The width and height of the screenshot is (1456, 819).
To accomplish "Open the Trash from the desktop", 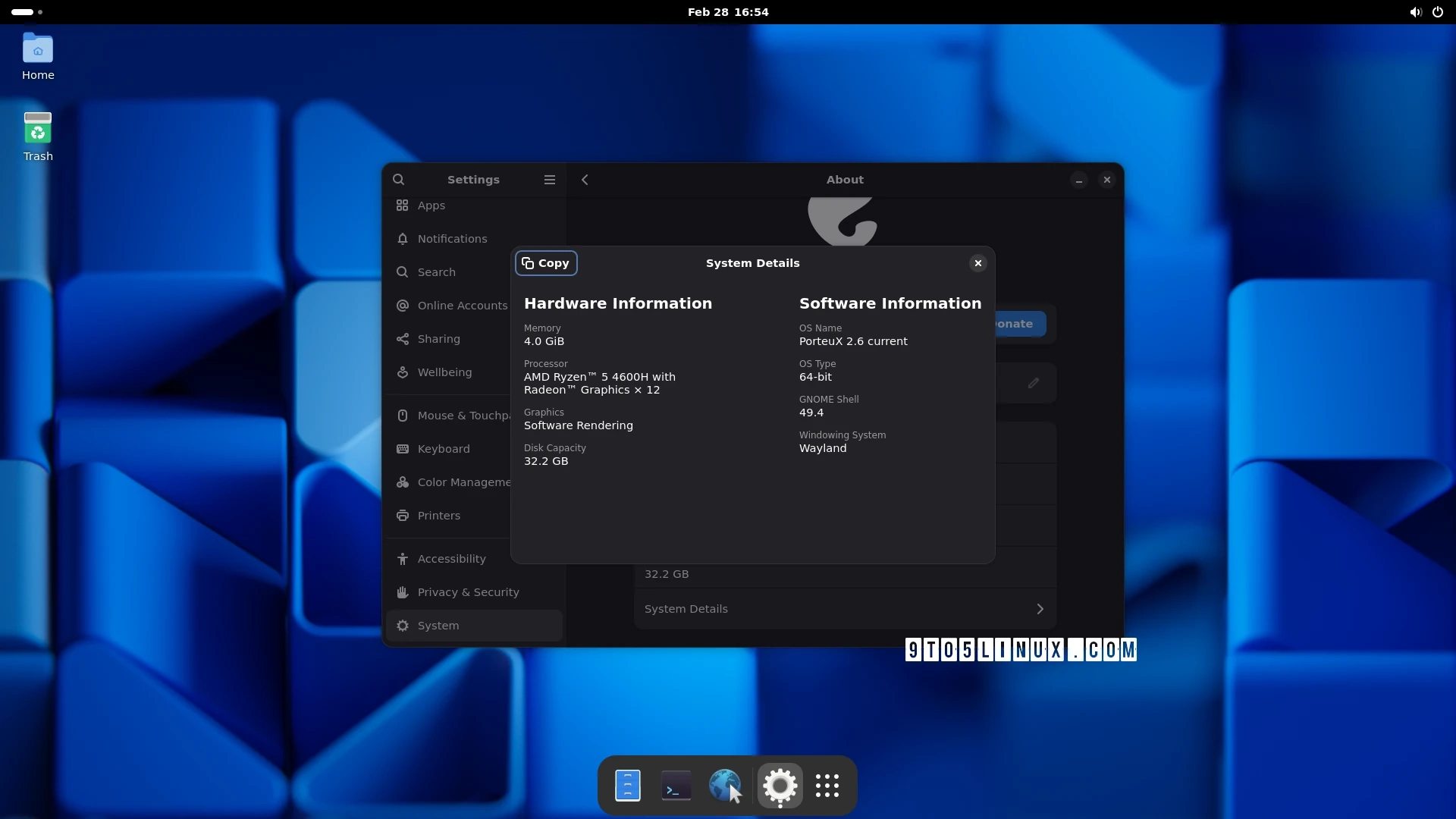I will 36,129.
